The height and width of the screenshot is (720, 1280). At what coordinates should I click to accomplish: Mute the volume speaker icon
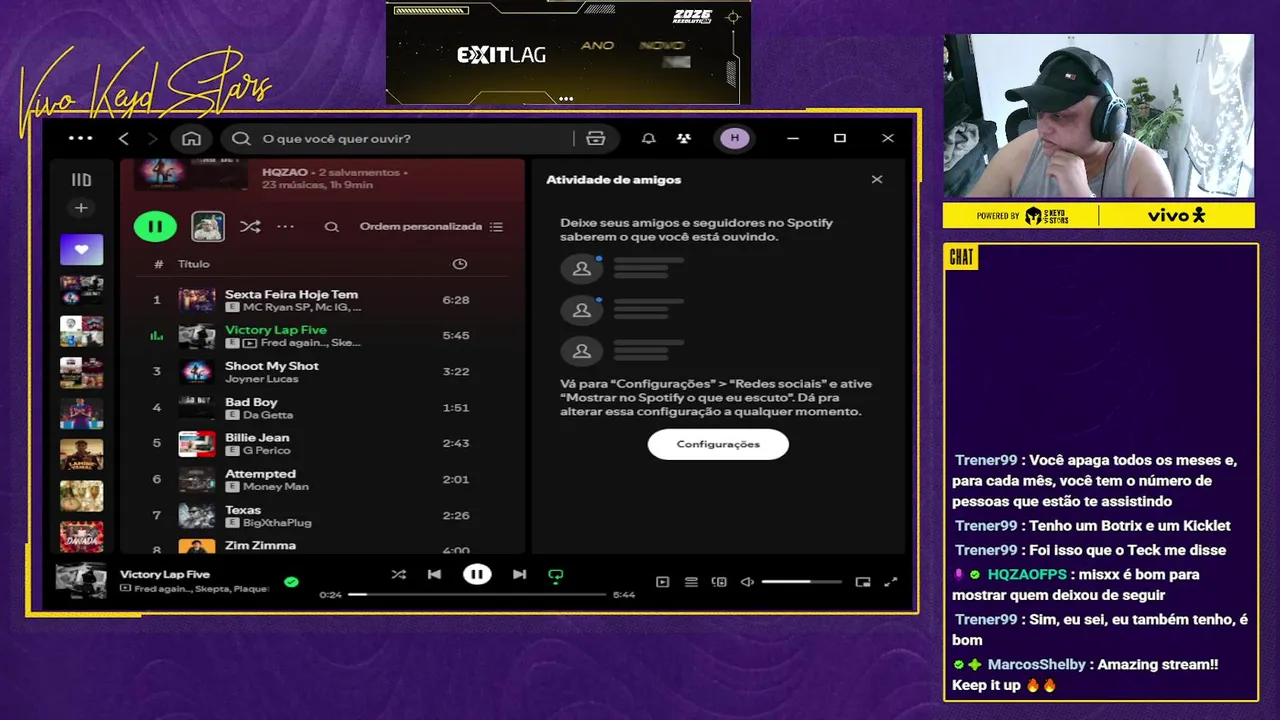point(747,582)
